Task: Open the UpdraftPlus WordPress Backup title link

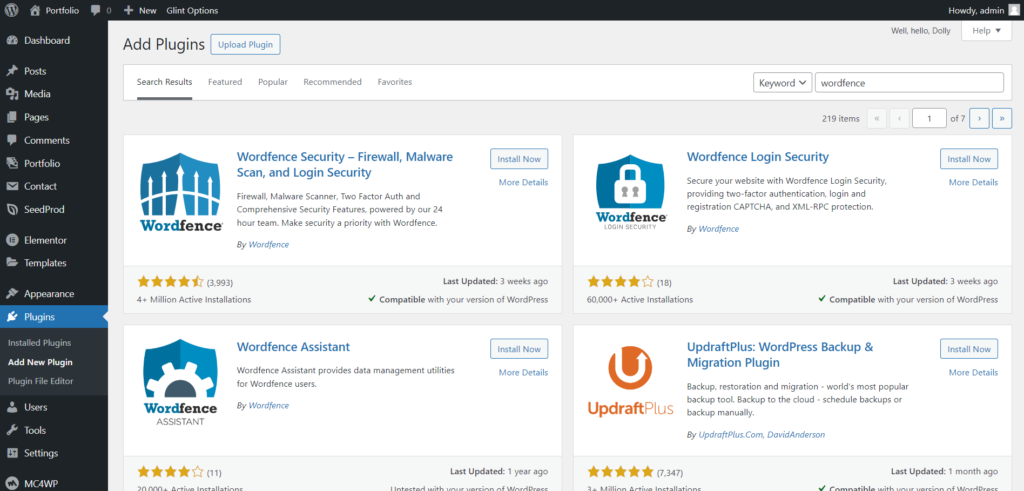Action: pos(780,355)
